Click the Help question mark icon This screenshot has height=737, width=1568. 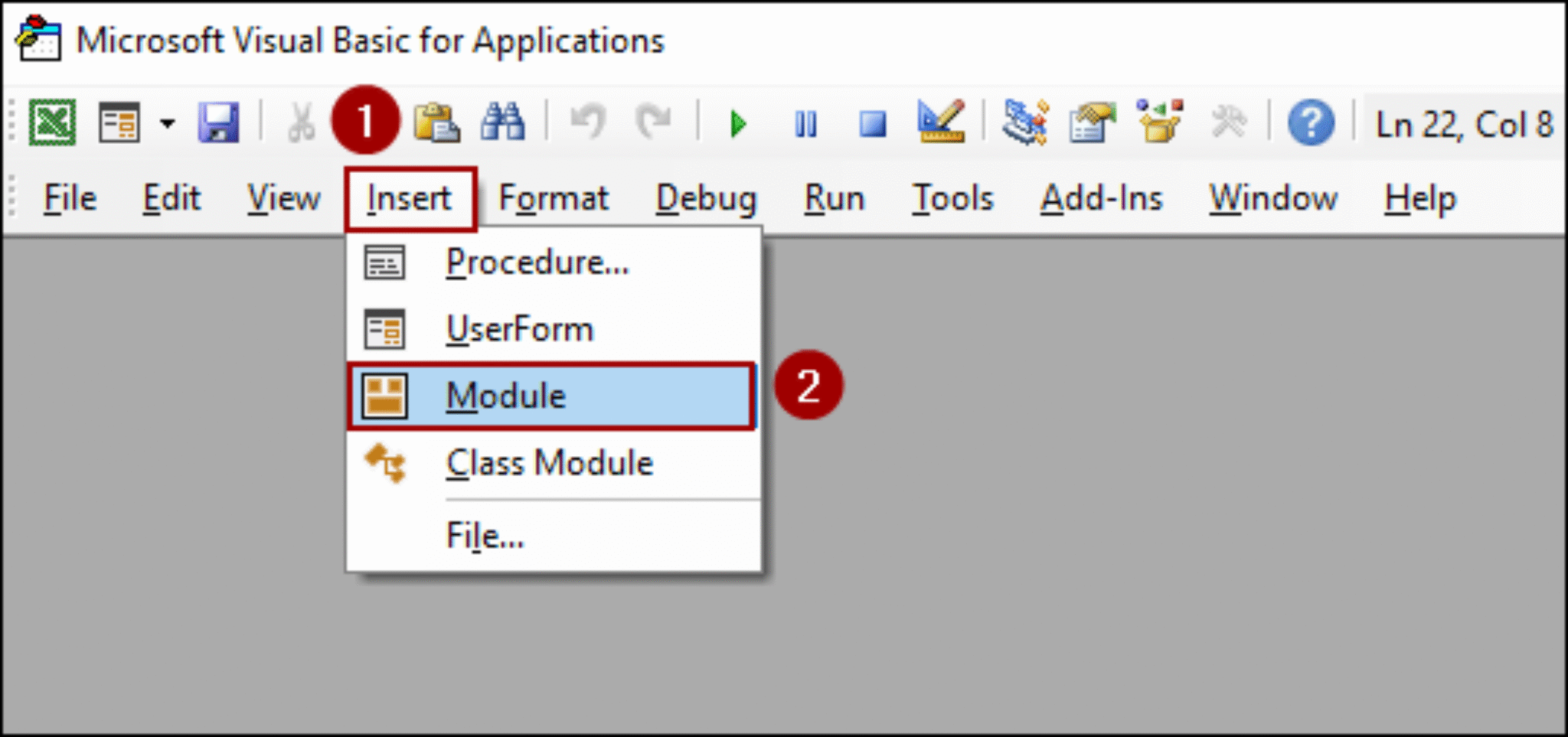1311,124
